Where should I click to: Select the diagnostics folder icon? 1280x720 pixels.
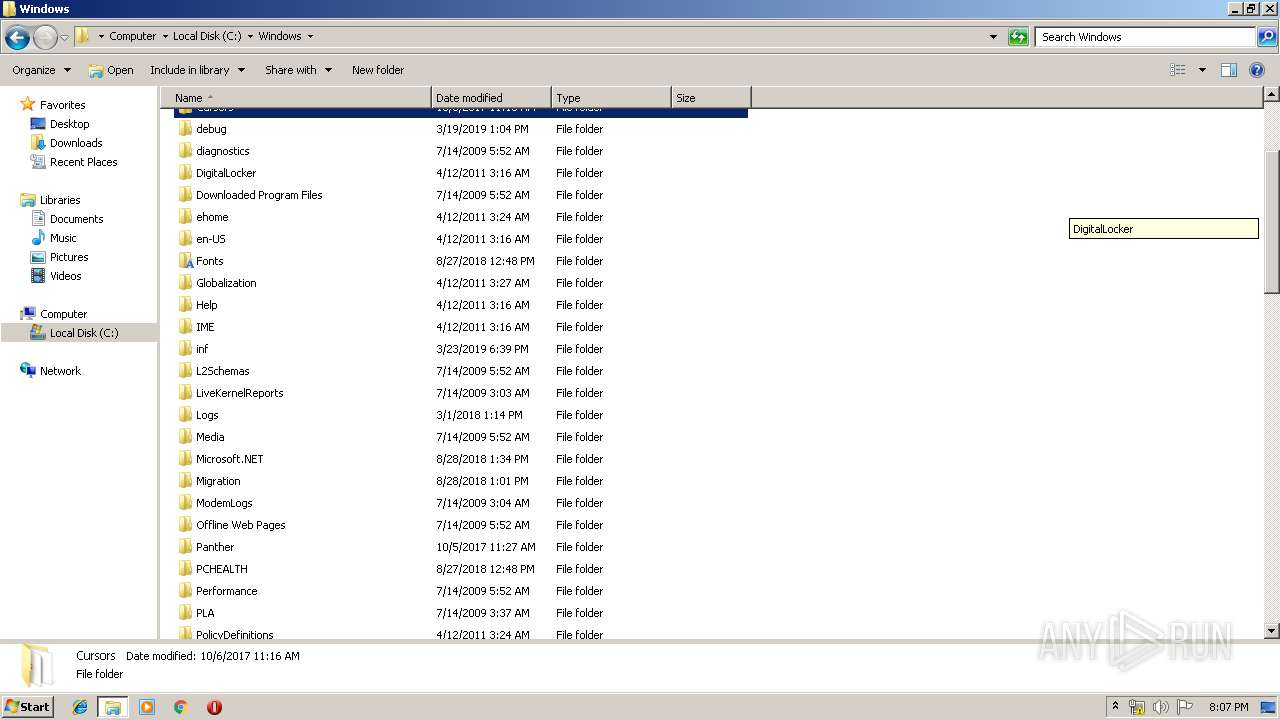click(185, 151)
